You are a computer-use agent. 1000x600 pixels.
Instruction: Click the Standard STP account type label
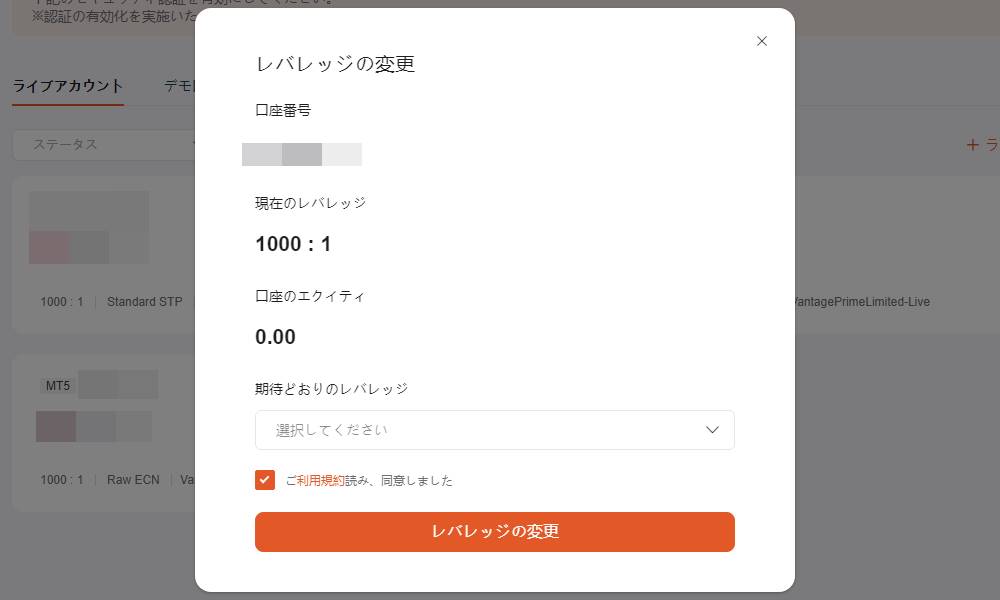[144, 301]
